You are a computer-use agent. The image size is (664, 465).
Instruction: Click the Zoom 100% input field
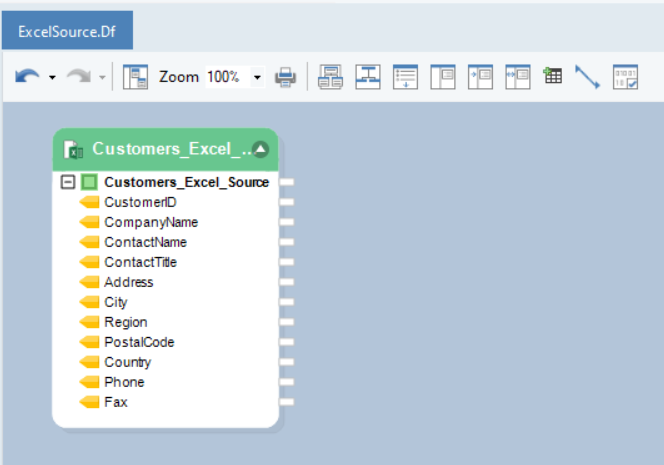coord(225,77)
